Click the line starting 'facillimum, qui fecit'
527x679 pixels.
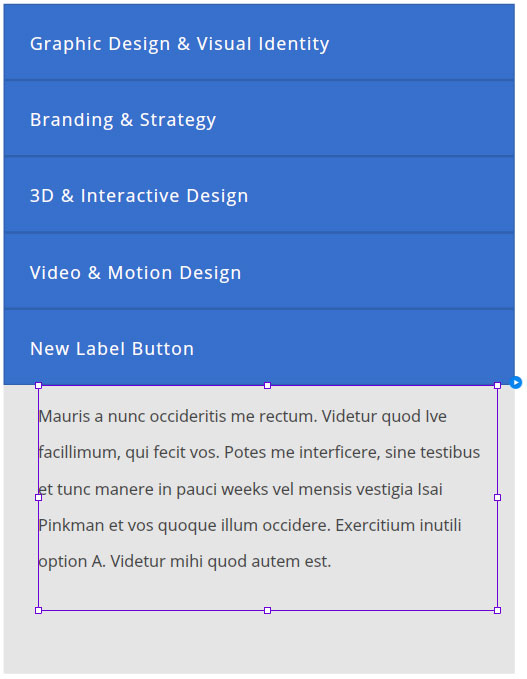(x=259, y=453)
